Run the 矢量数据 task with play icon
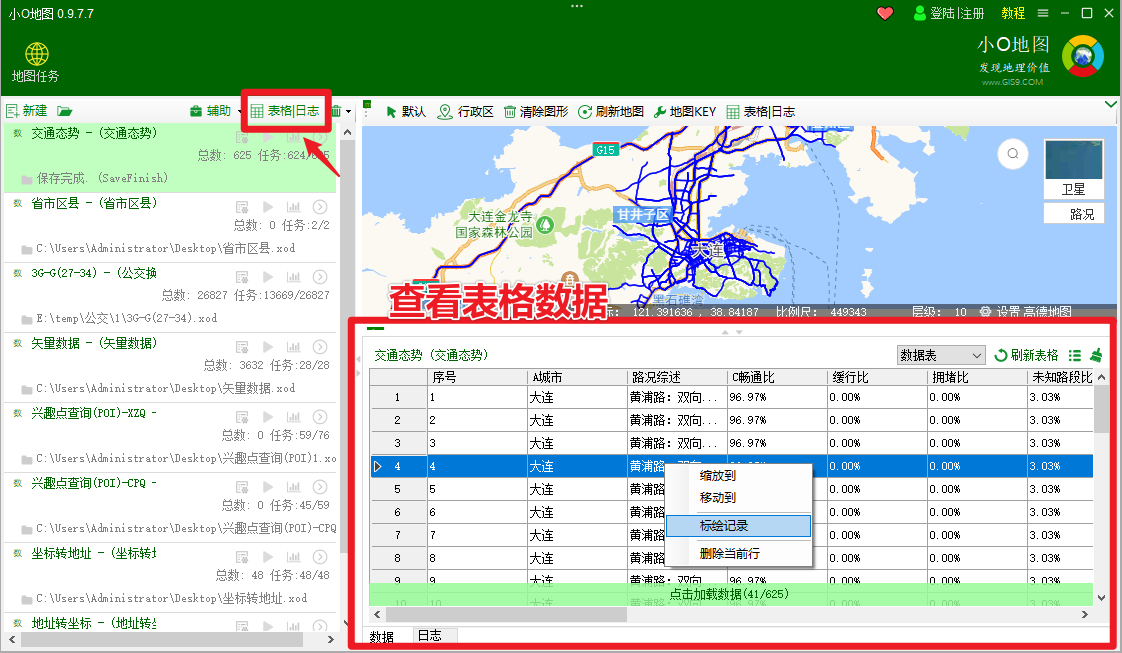1122x653 pixels. pyautogui.click(x=268, y=347)
